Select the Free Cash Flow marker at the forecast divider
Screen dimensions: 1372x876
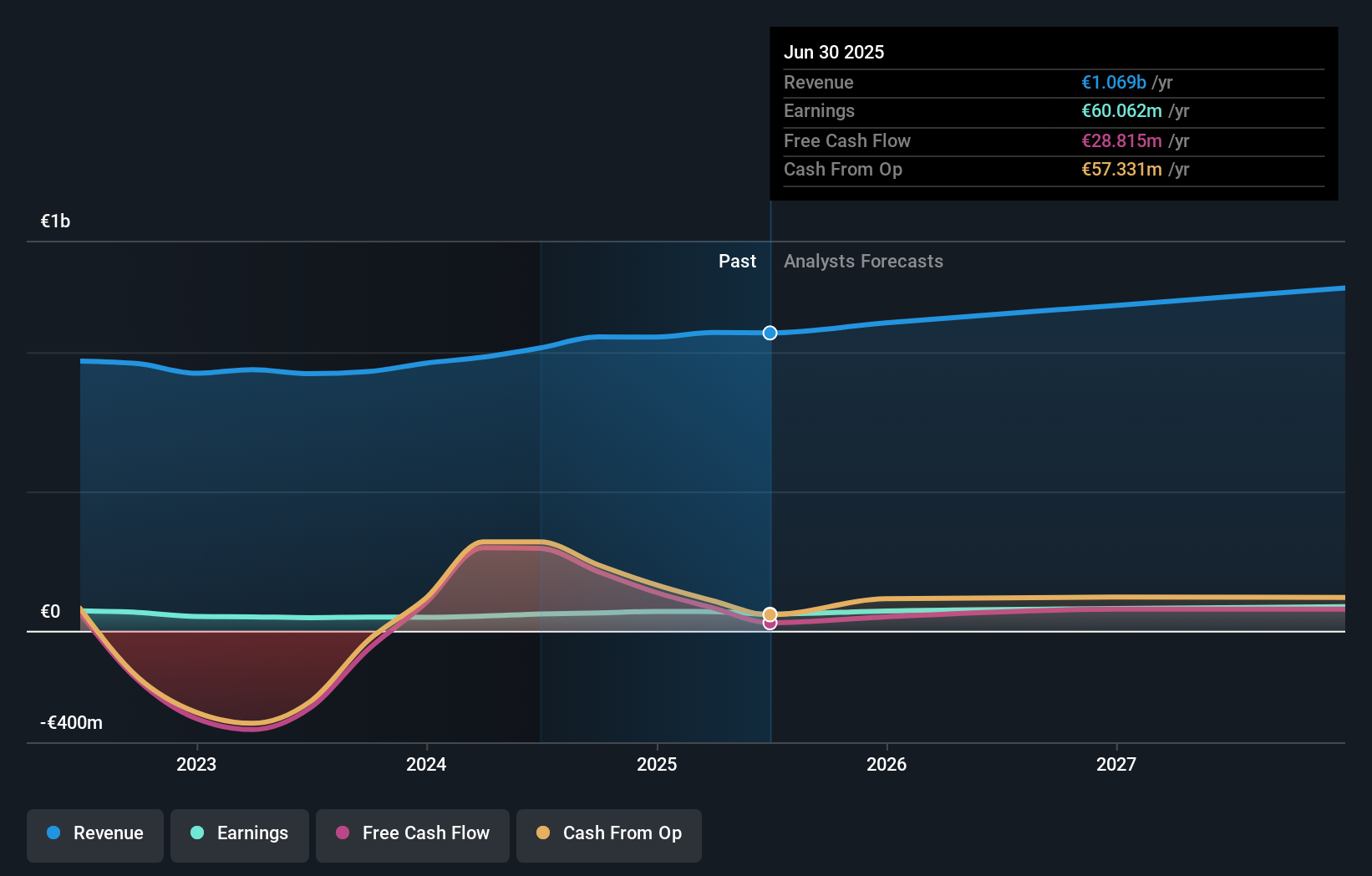tap(769, 624)
